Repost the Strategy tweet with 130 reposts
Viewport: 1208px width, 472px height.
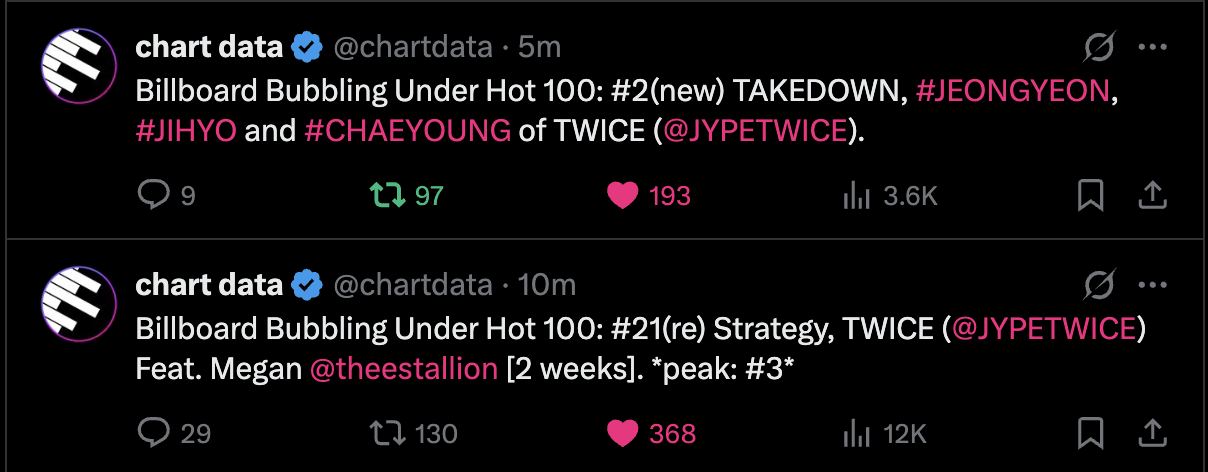[x=388, y=433]
